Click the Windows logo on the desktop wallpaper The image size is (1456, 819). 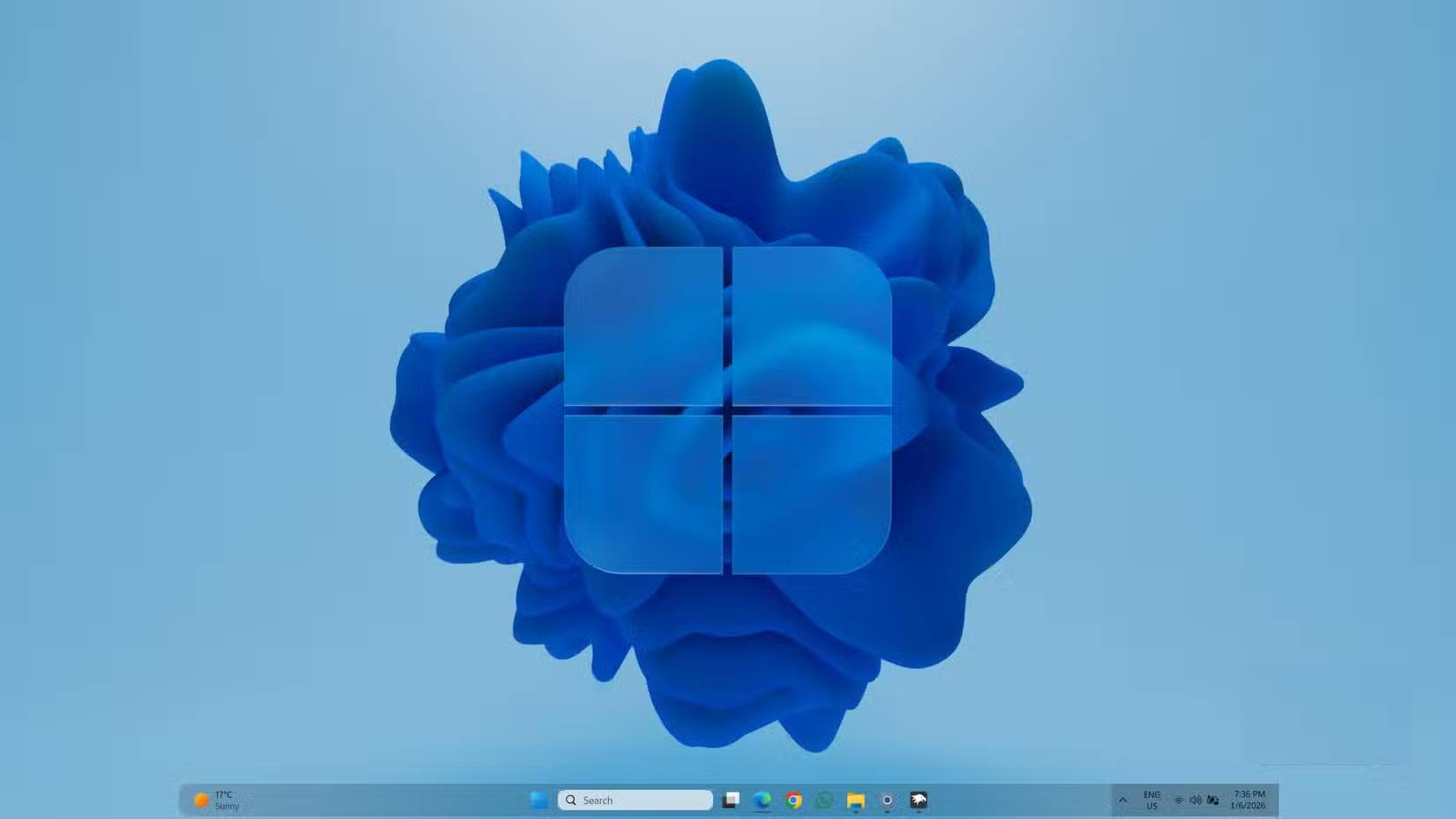728,410
